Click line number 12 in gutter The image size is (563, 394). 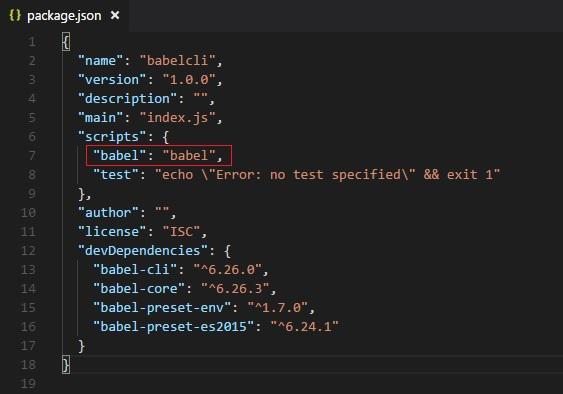pos(28,250)
